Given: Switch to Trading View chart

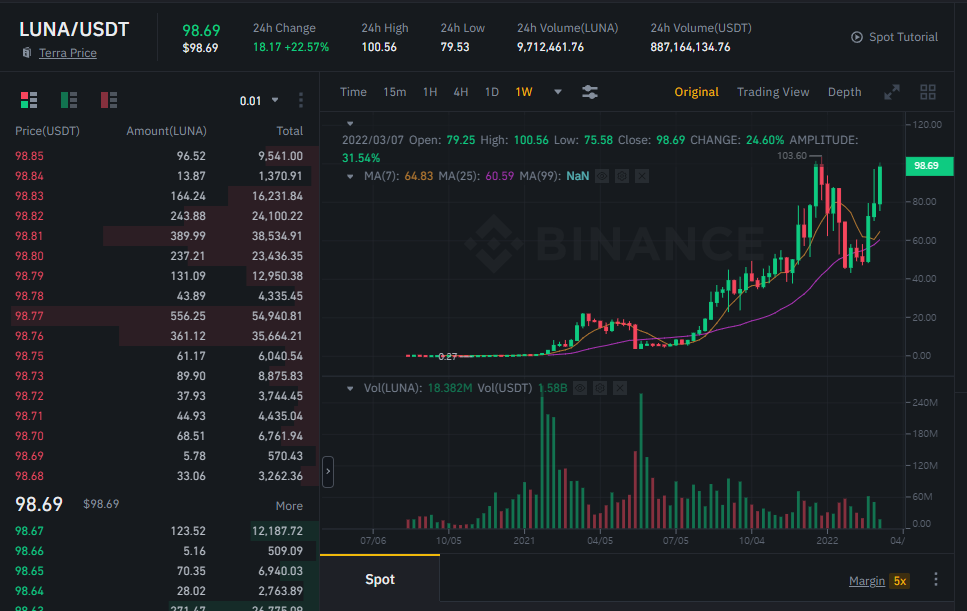Looking at the screenshot, I should (x=773, y=92).
